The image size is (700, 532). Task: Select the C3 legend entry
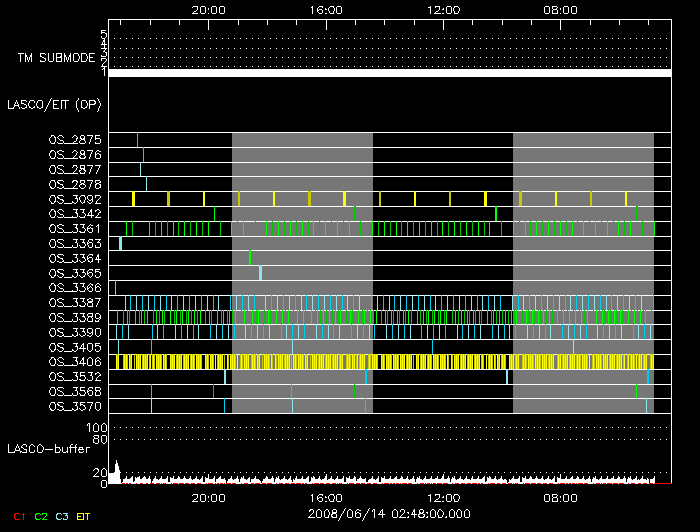(x=62, y=516)
